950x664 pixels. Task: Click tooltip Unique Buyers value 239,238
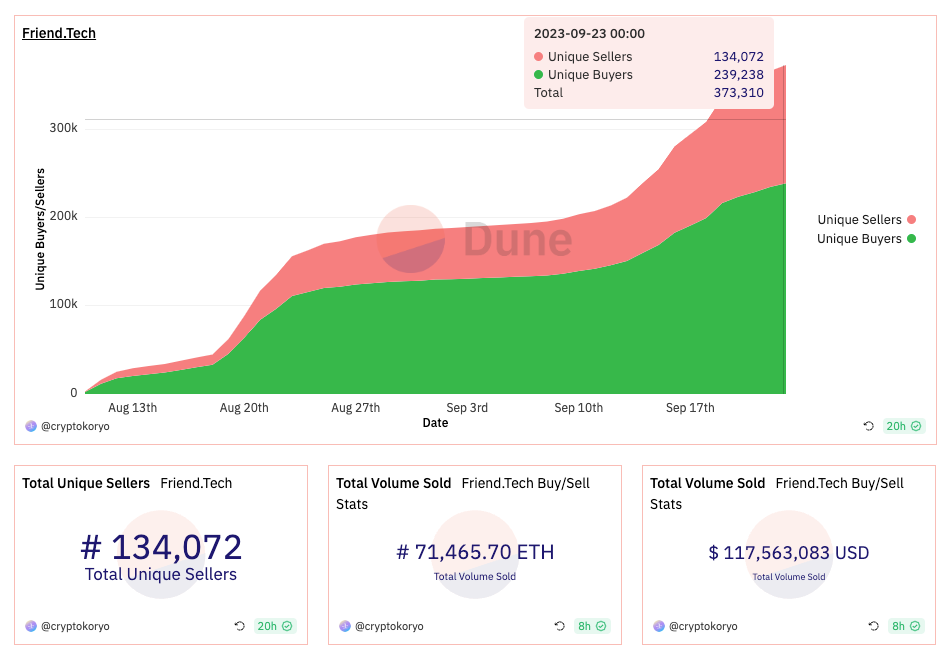click(739, 75)
